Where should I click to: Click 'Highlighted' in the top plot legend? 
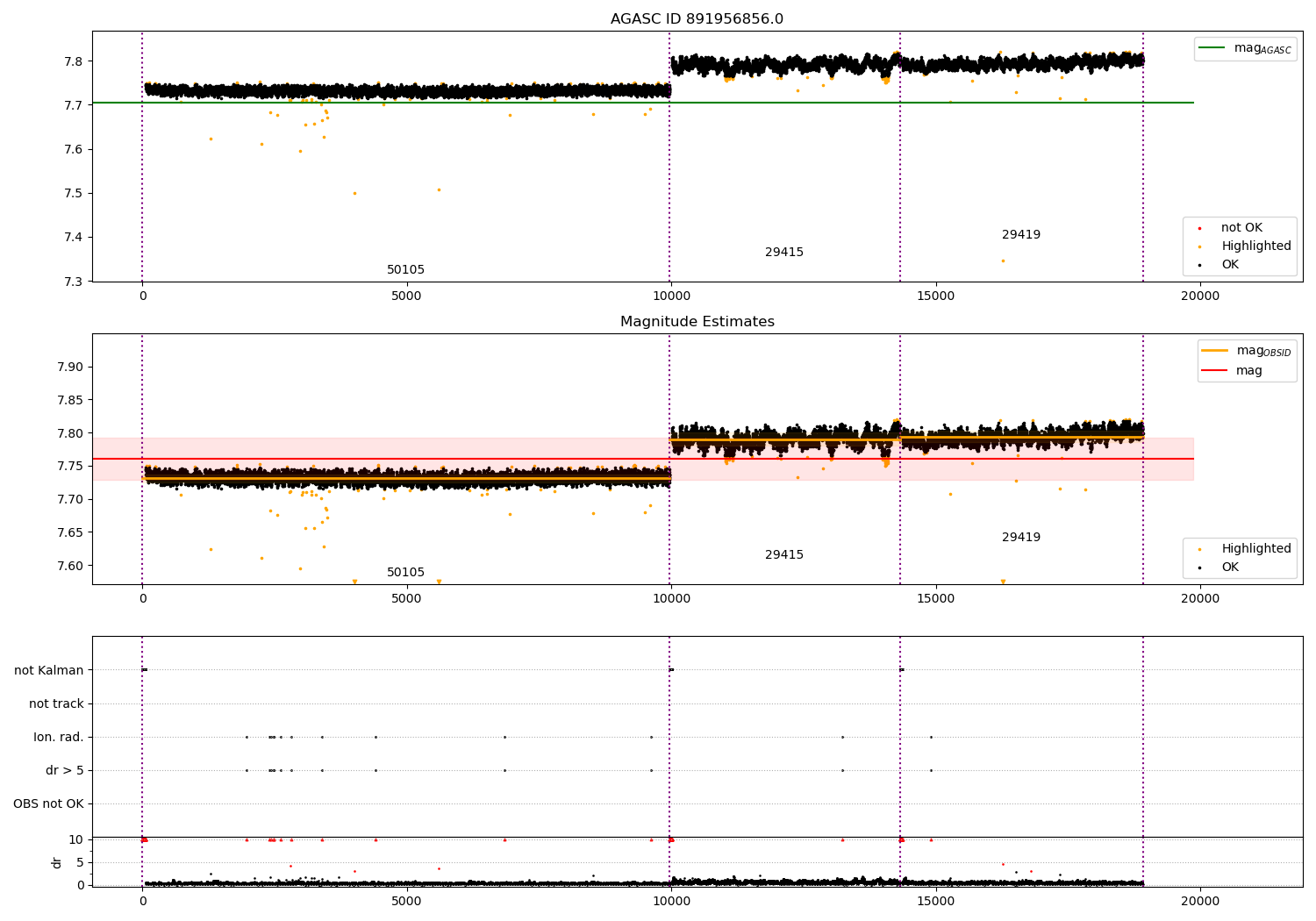[1255, 246]
